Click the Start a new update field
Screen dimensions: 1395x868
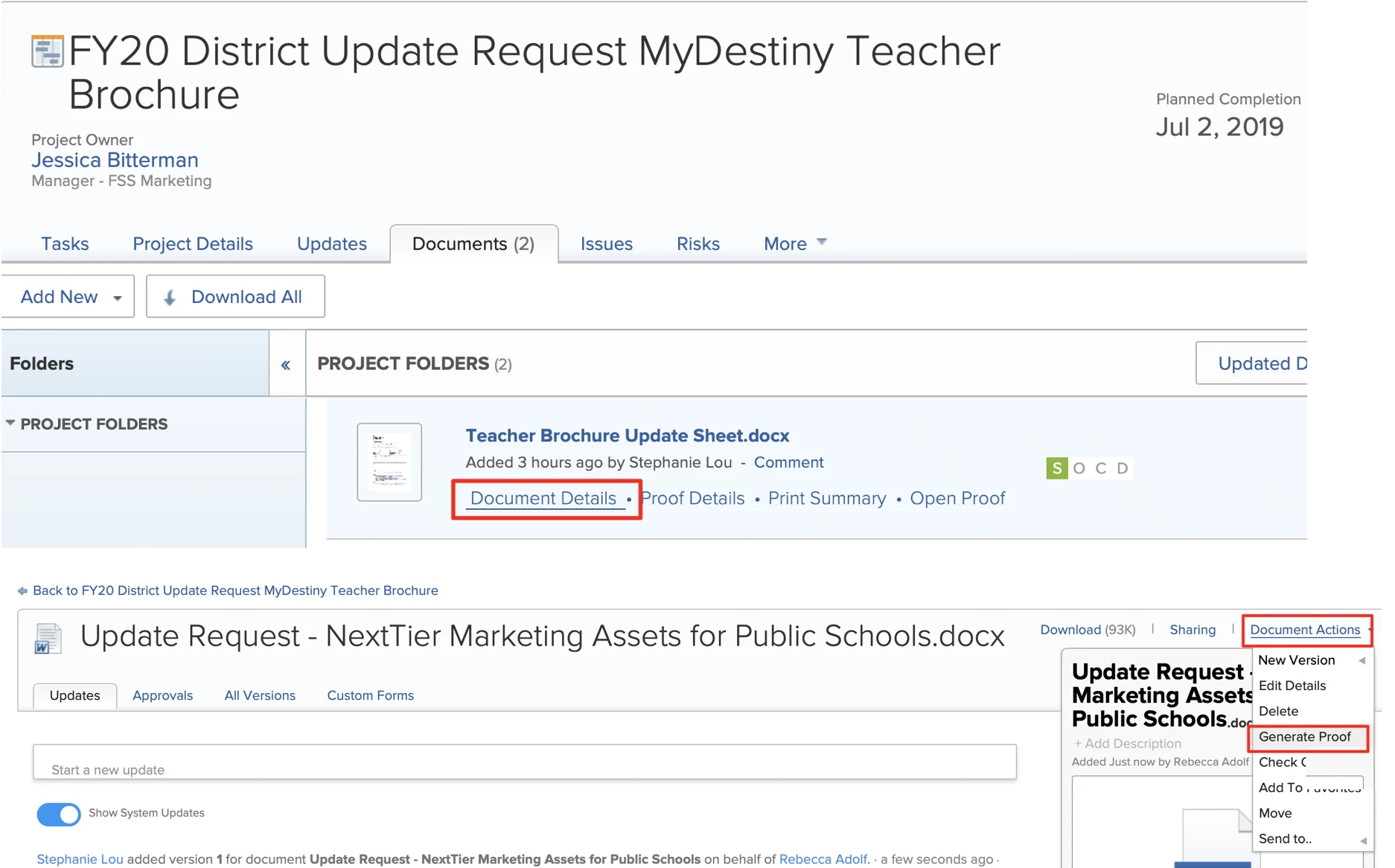point(525,762)
